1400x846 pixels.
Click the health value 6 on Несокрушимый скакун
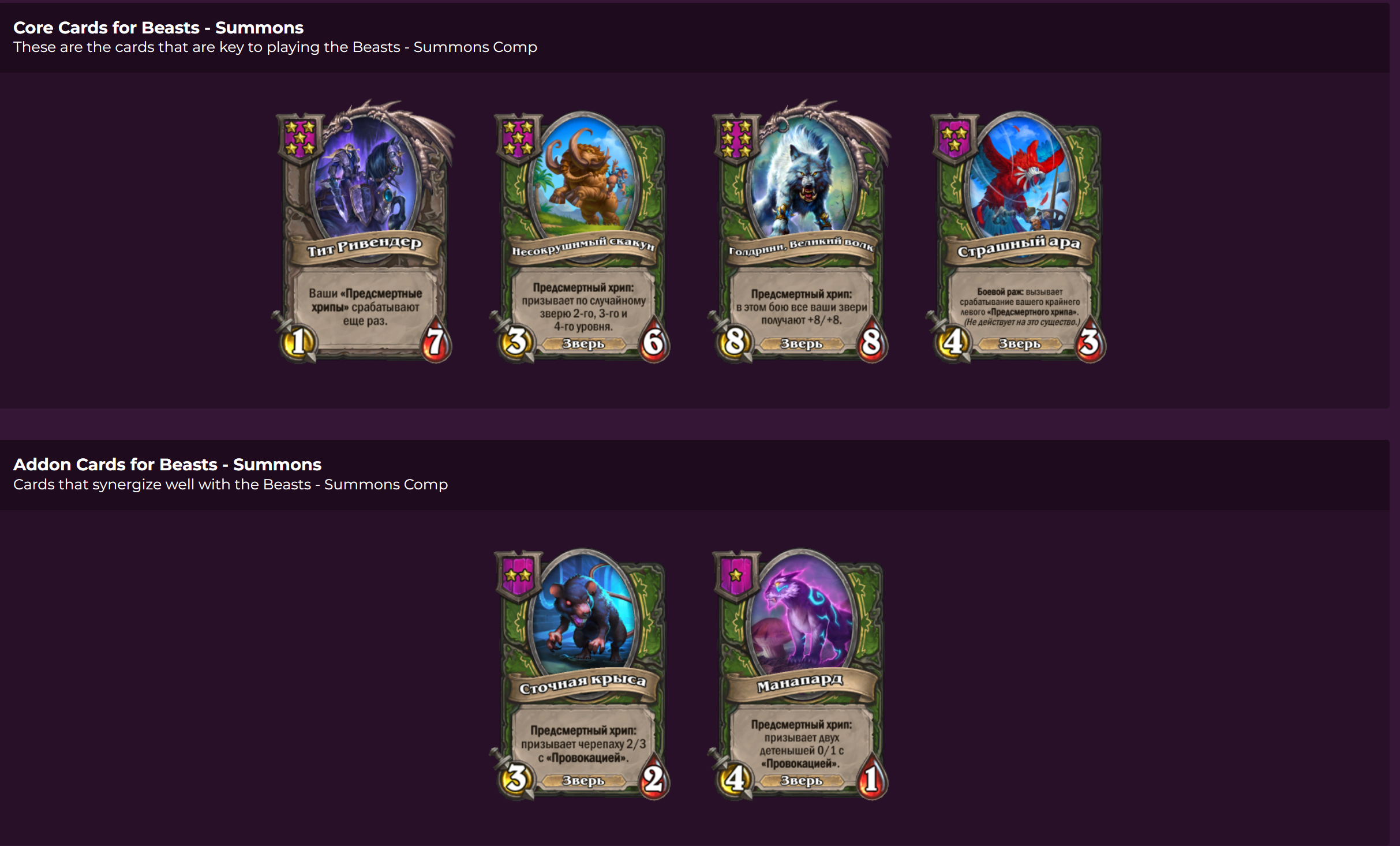point(654,342)
